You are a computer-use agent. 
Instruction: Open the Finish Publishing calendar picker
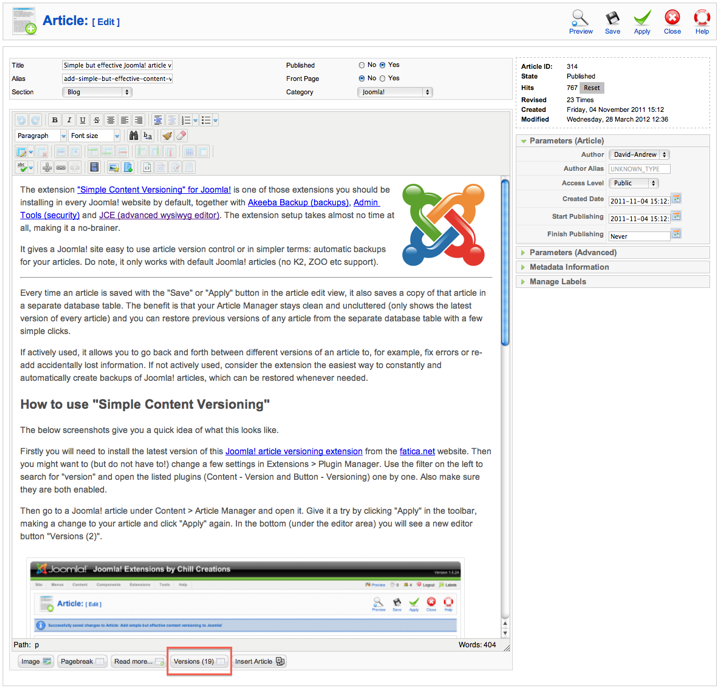pyautogui.click(x=676, y=234)
